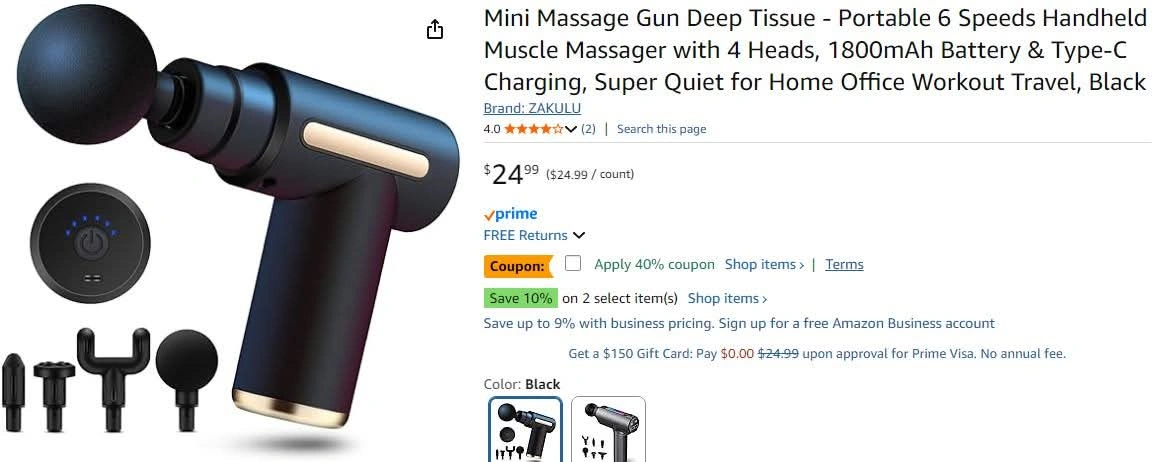Click the orange Coupon badge
This screenshot has width=1176, height=462.
click(x=518, y=266)
